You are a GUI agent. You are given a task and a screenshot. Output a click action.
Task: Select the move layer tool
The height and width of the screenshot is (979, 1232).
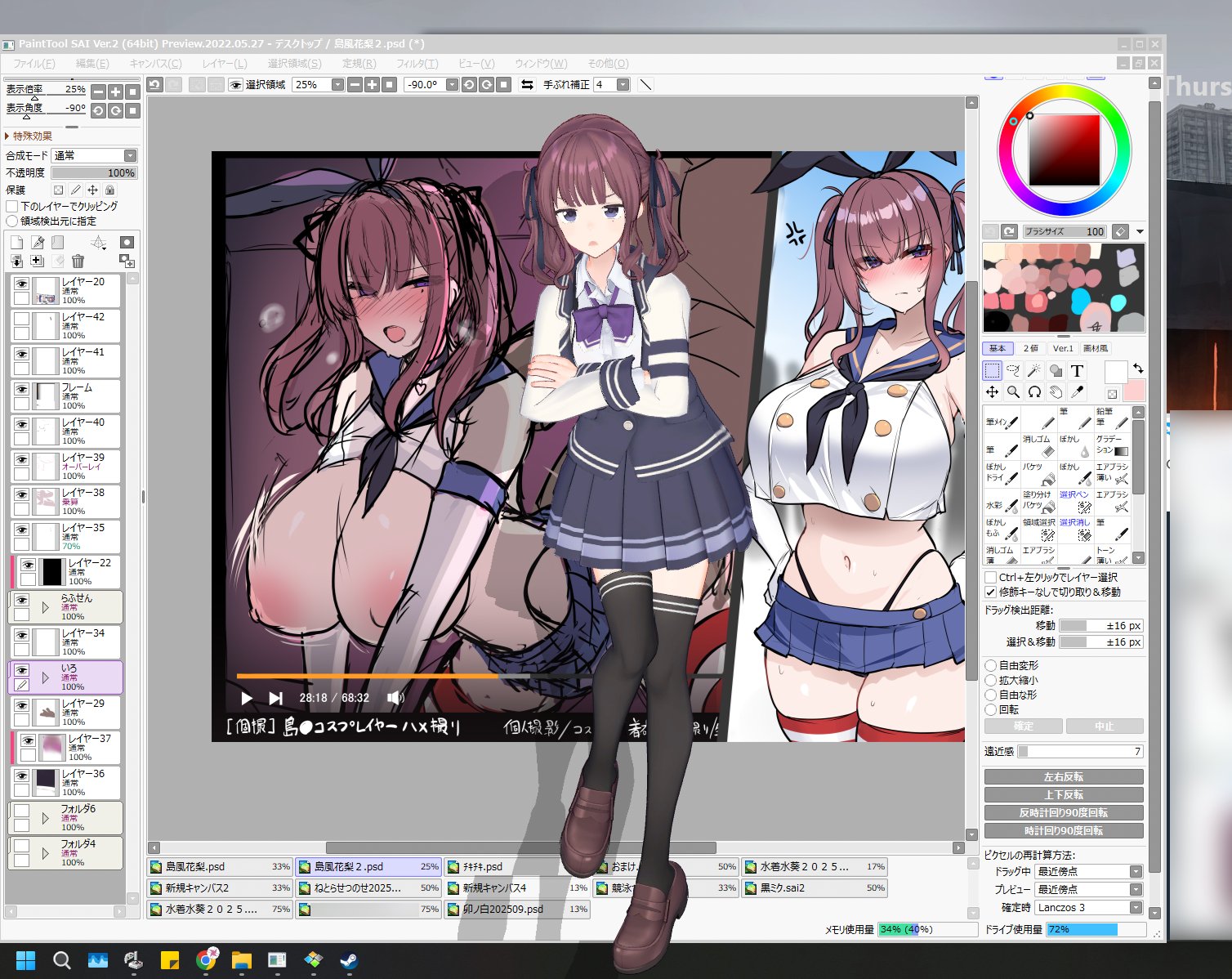(x=992, y=392)
